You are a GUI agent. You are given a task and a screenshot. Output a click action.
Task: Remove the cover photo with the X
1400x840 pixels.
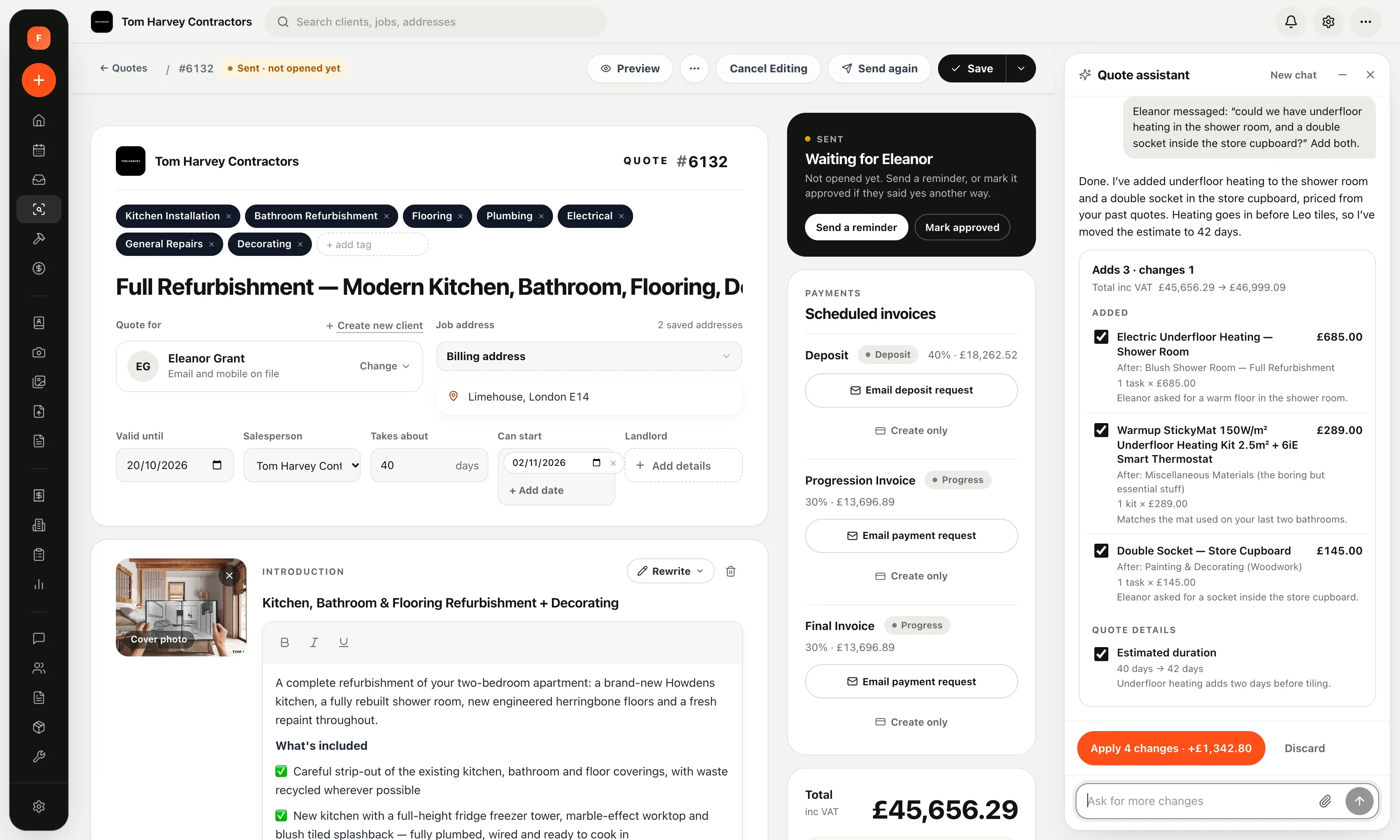[x=229, y=576]
